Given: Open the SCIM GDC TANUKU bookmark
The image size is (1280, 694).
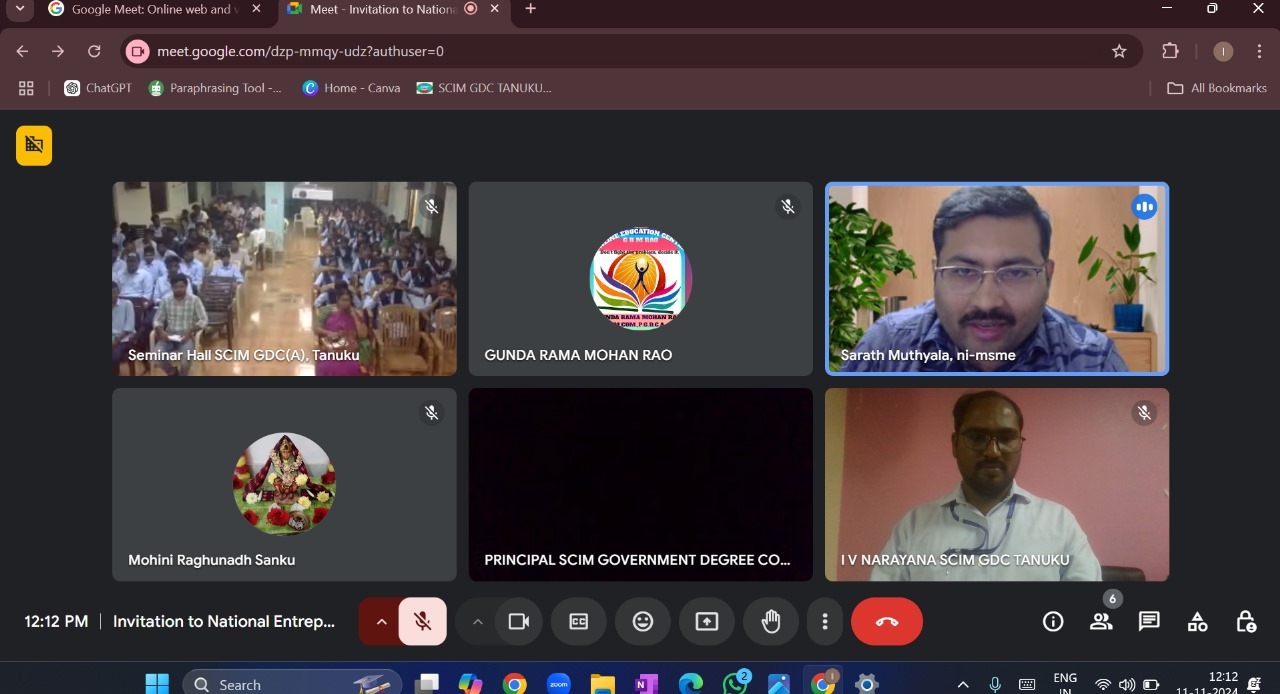Looking at the screenshot, I should click(x=484, y=88).
